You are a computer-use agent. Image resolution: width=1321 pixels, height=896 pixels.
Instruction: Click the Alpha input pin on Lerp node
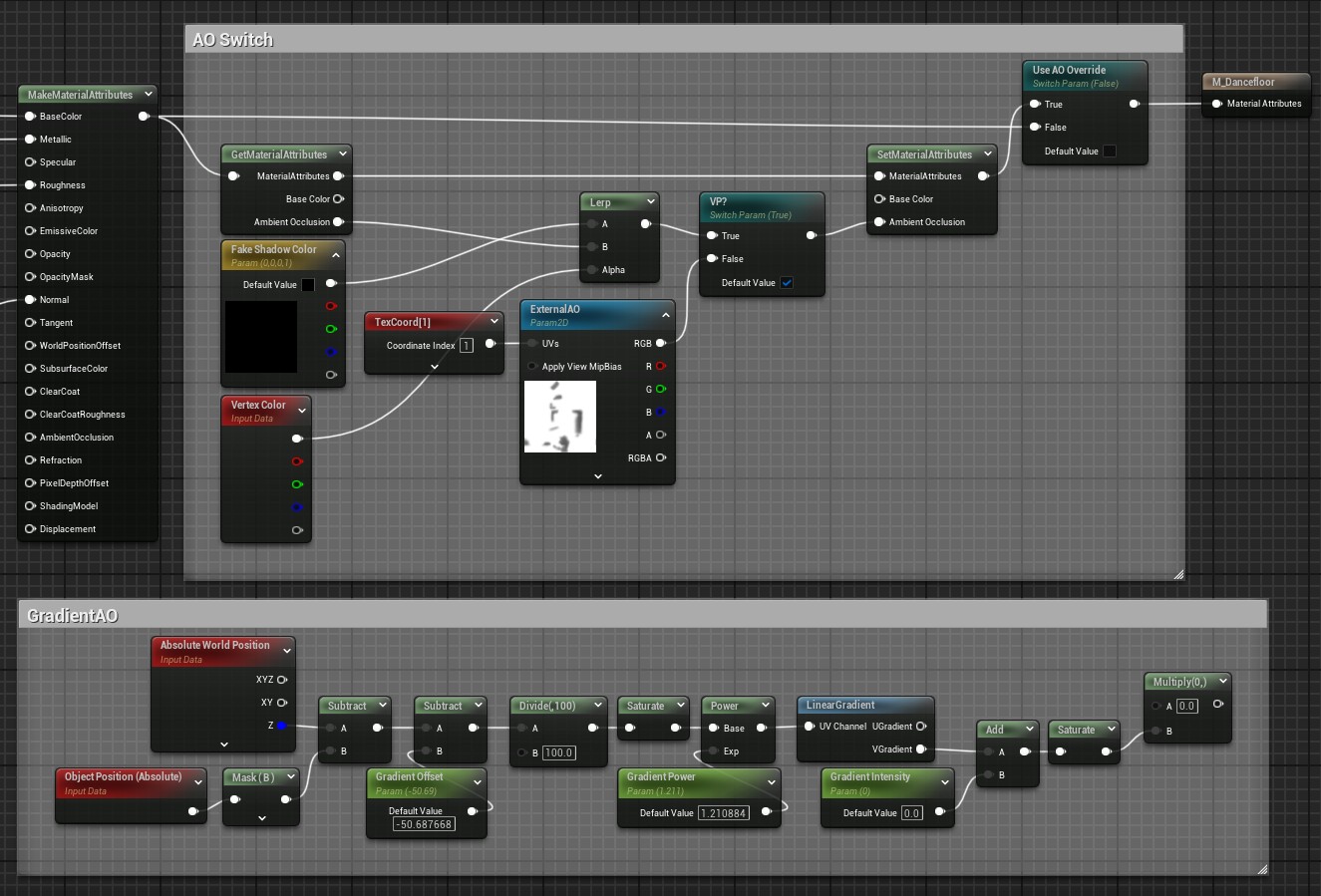(x=592, y=270)
